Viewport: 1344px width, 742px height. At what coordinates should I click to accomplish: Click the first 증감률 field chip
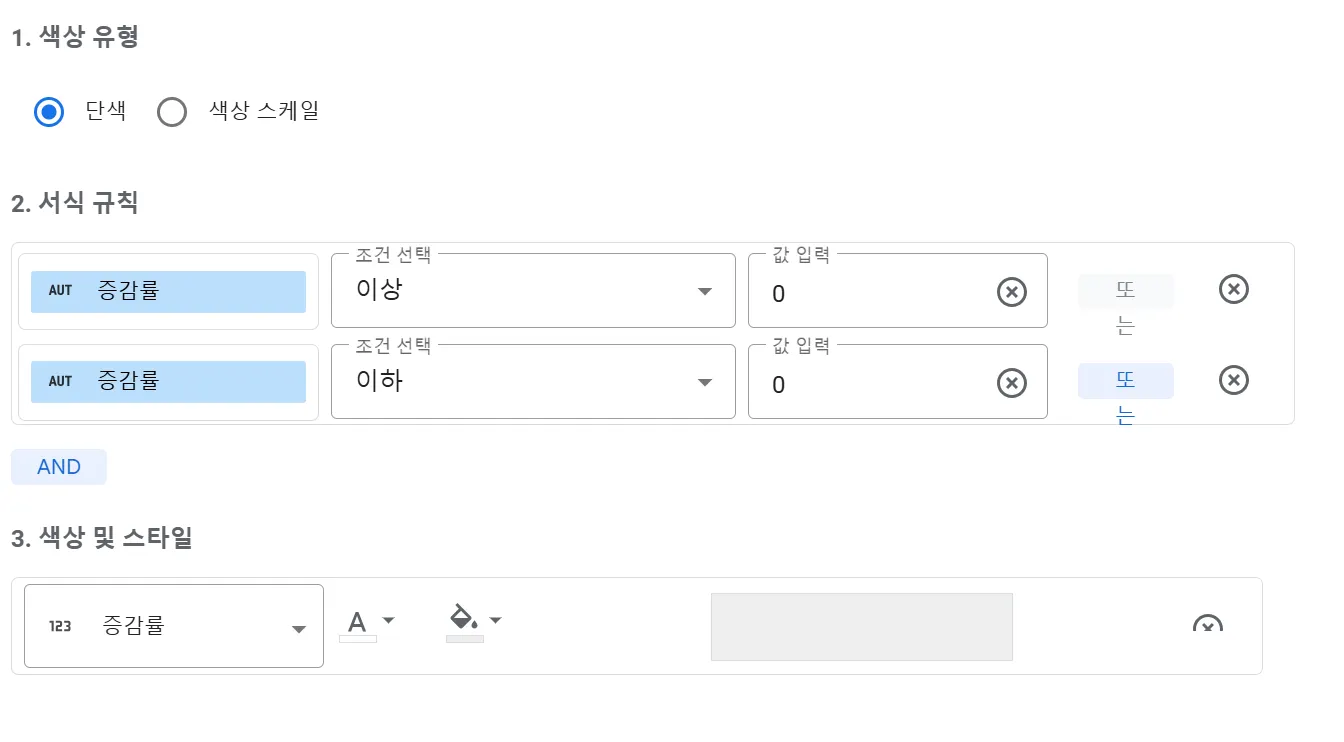click(x=168, y=291)
